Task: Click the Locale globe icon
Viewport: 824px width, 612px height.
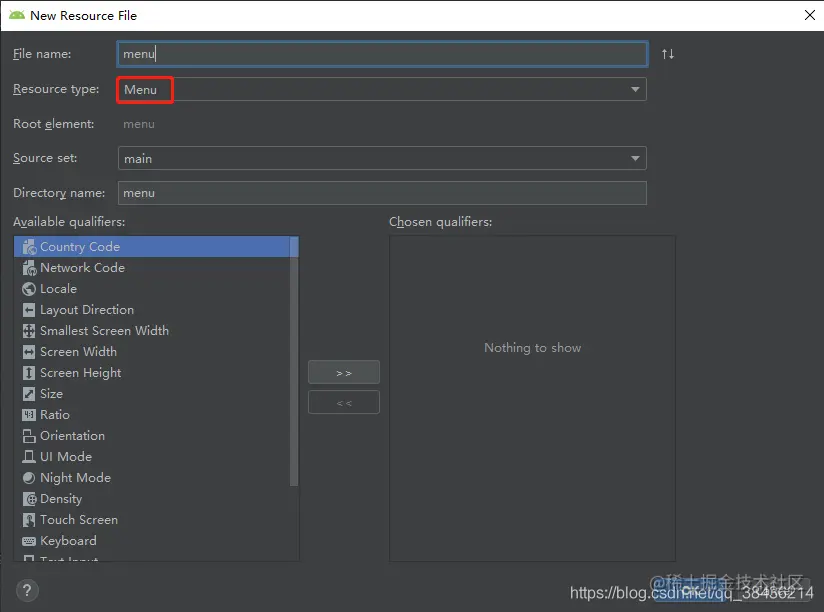Action: coord(29,288)
